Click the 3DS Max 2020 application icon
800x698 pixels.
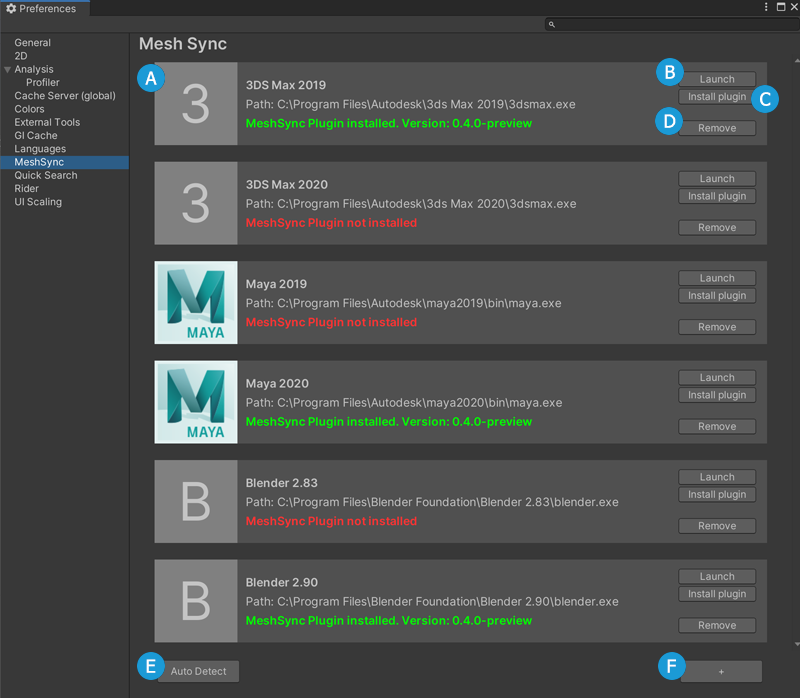[x=196, y=203]
